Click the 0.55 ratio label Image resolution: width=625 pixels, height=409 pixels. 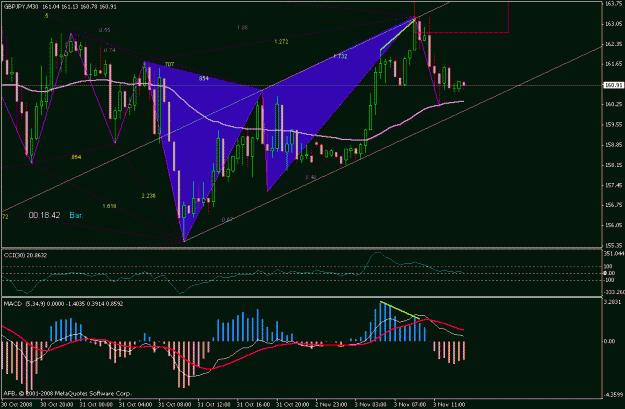[x=104, y=30]
